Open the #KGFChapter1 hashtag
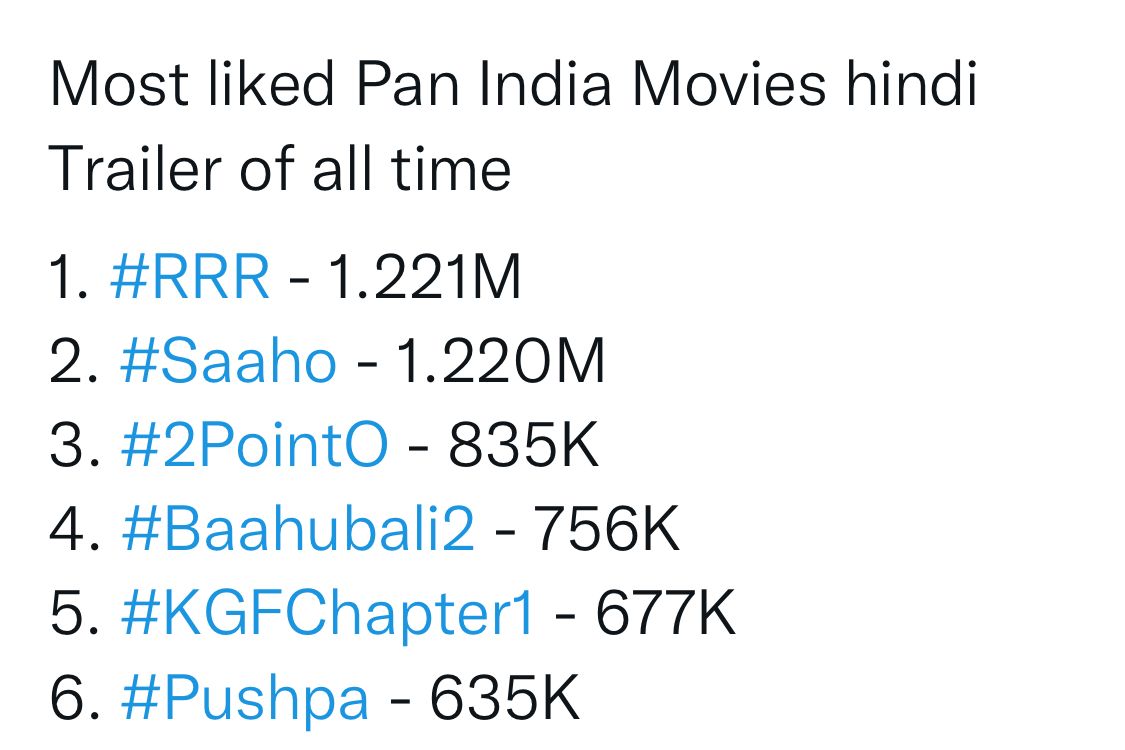 [x=328, y=615]
